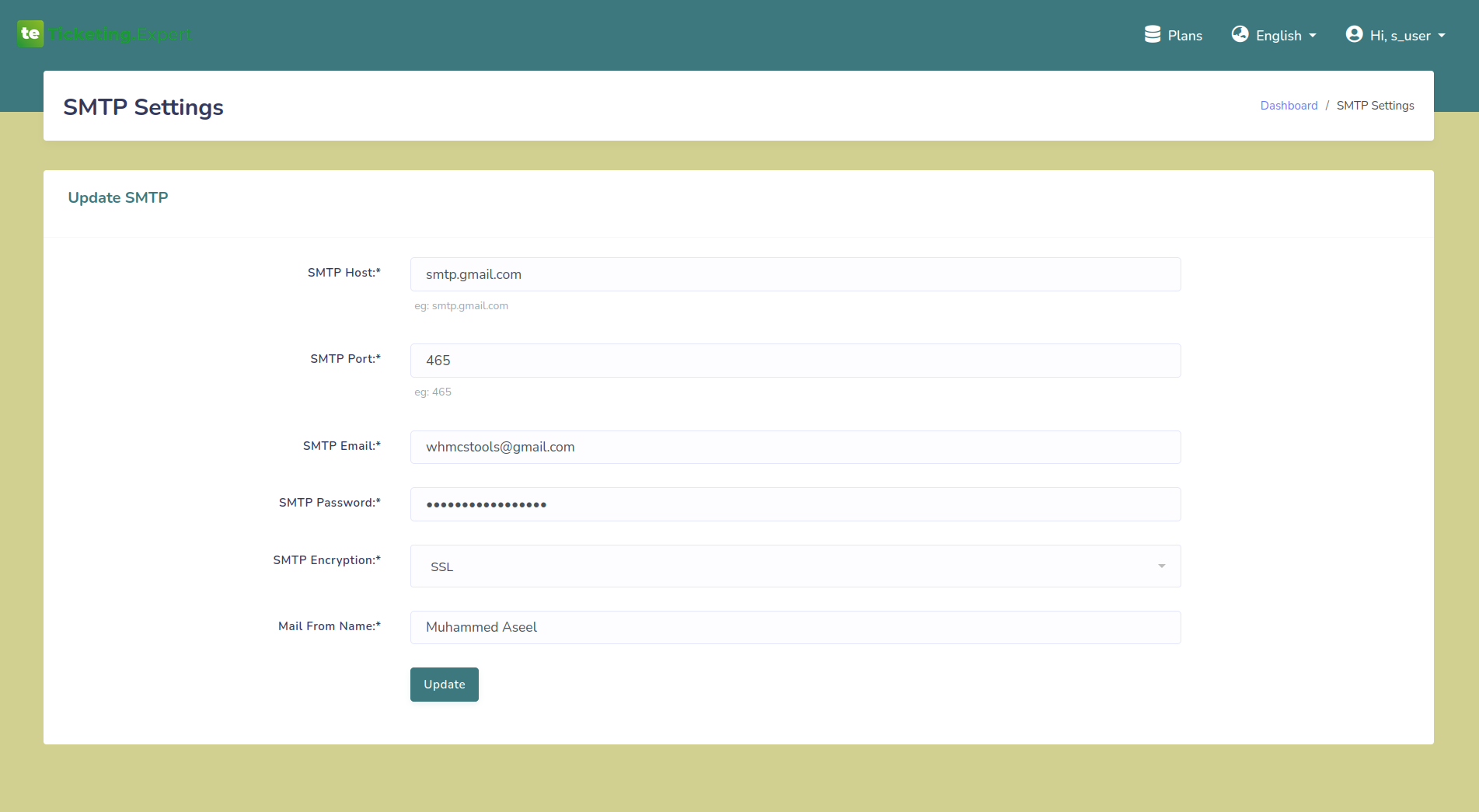Focus the SMTP Host input field
The image size is (1479, 812).
794,274
